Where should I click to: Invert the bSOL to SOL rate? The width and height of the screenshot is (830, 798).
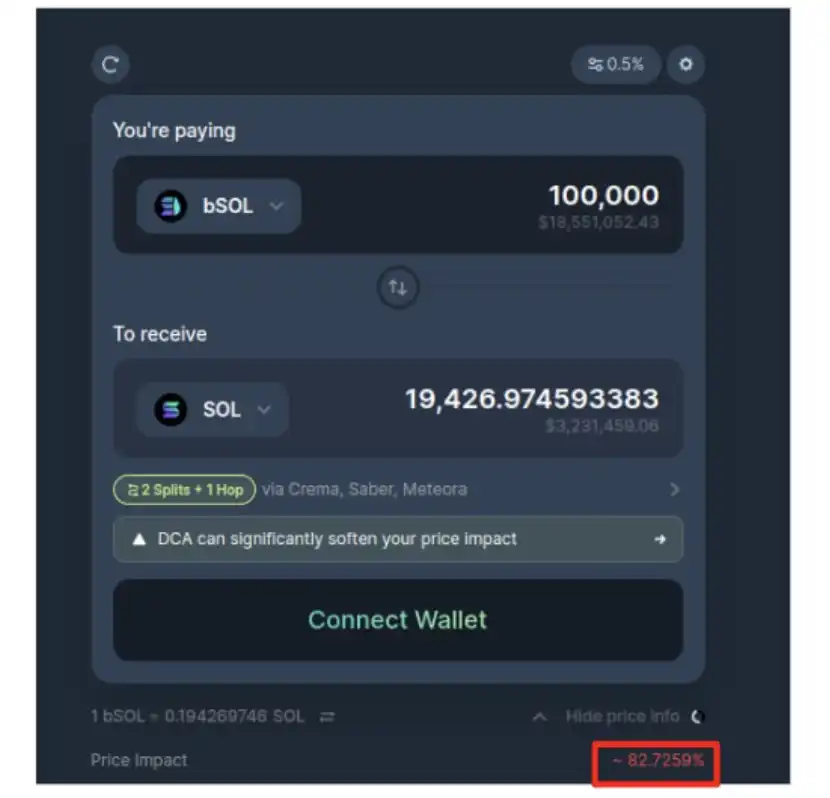tap(327, 717)
